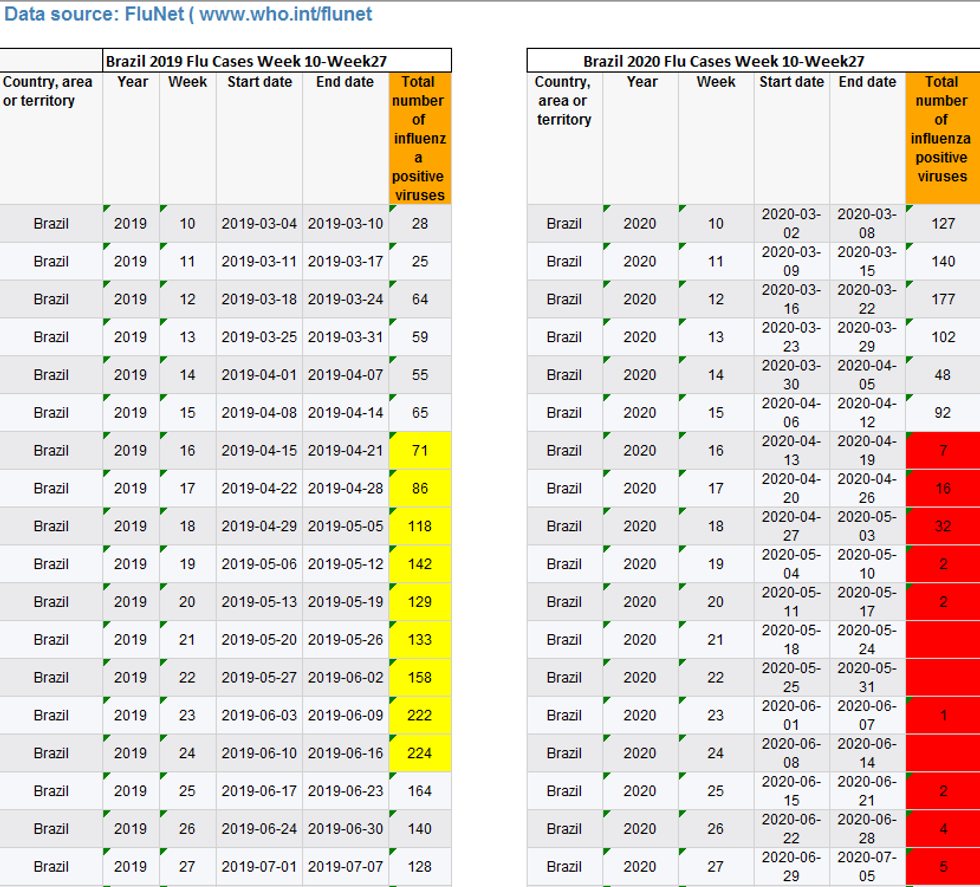Select the 2019-06-16 end date cell

345,753
